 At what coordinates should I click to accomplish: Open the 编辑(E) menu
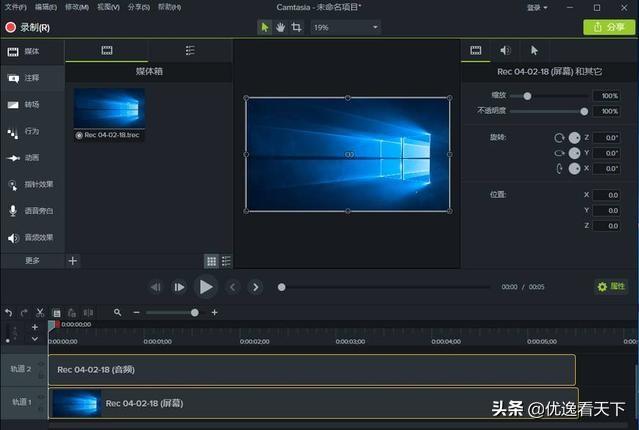click(46, 7)
